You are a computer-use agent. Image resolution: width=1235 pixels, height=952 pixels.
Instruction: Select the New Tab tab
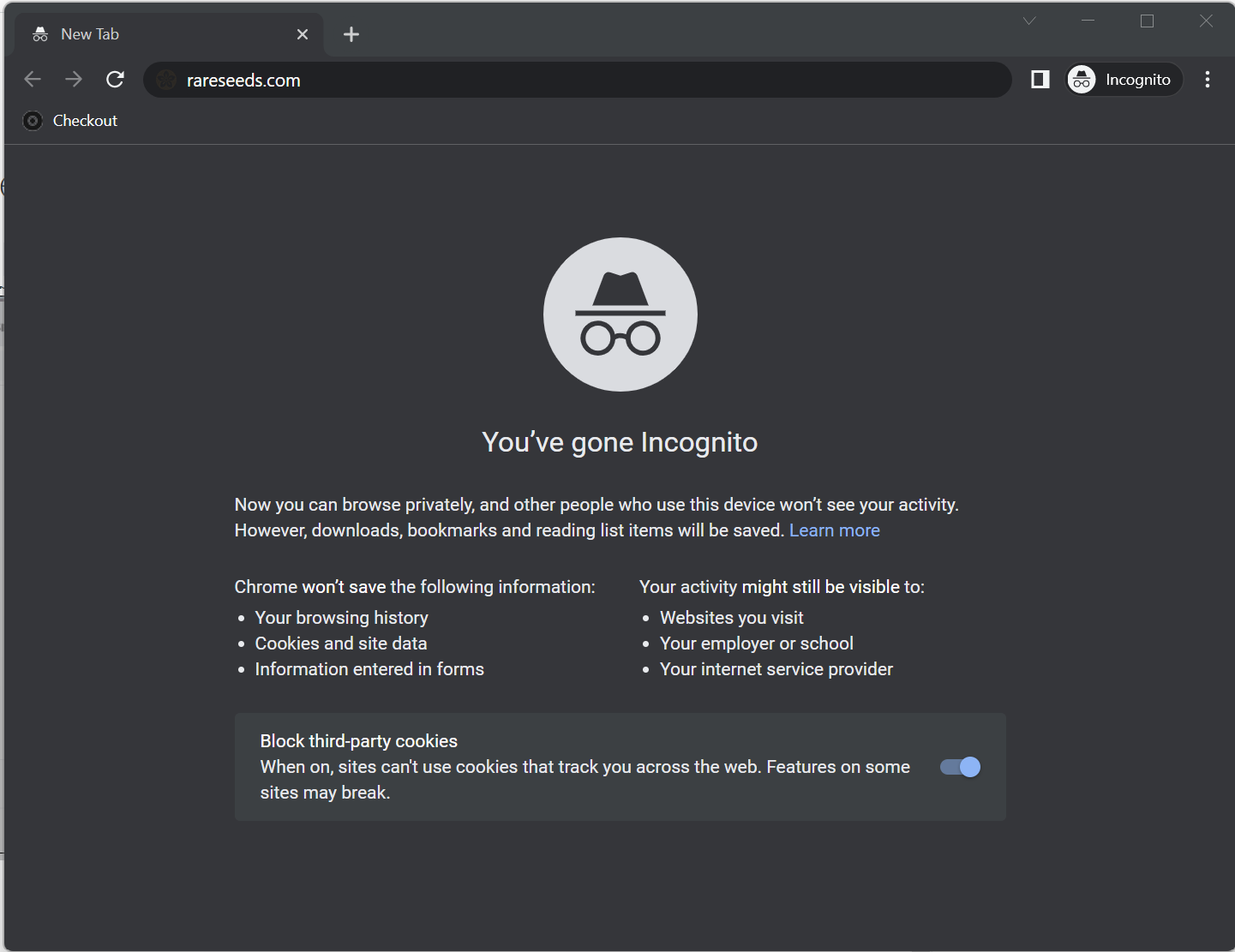click(169, 34)
